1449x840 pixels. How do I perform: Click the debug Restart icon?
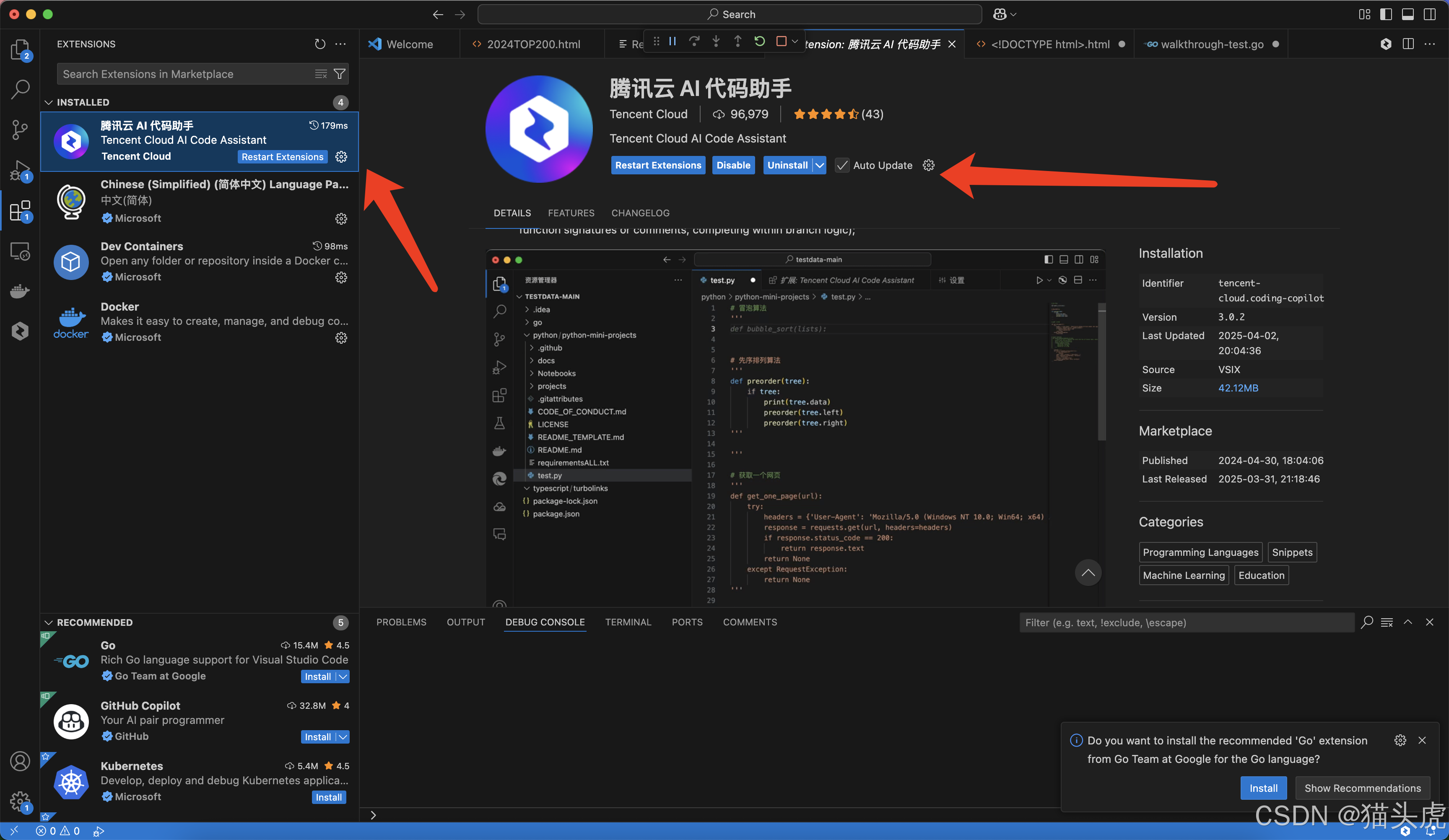pyautogui.click(x=760, y=41)
